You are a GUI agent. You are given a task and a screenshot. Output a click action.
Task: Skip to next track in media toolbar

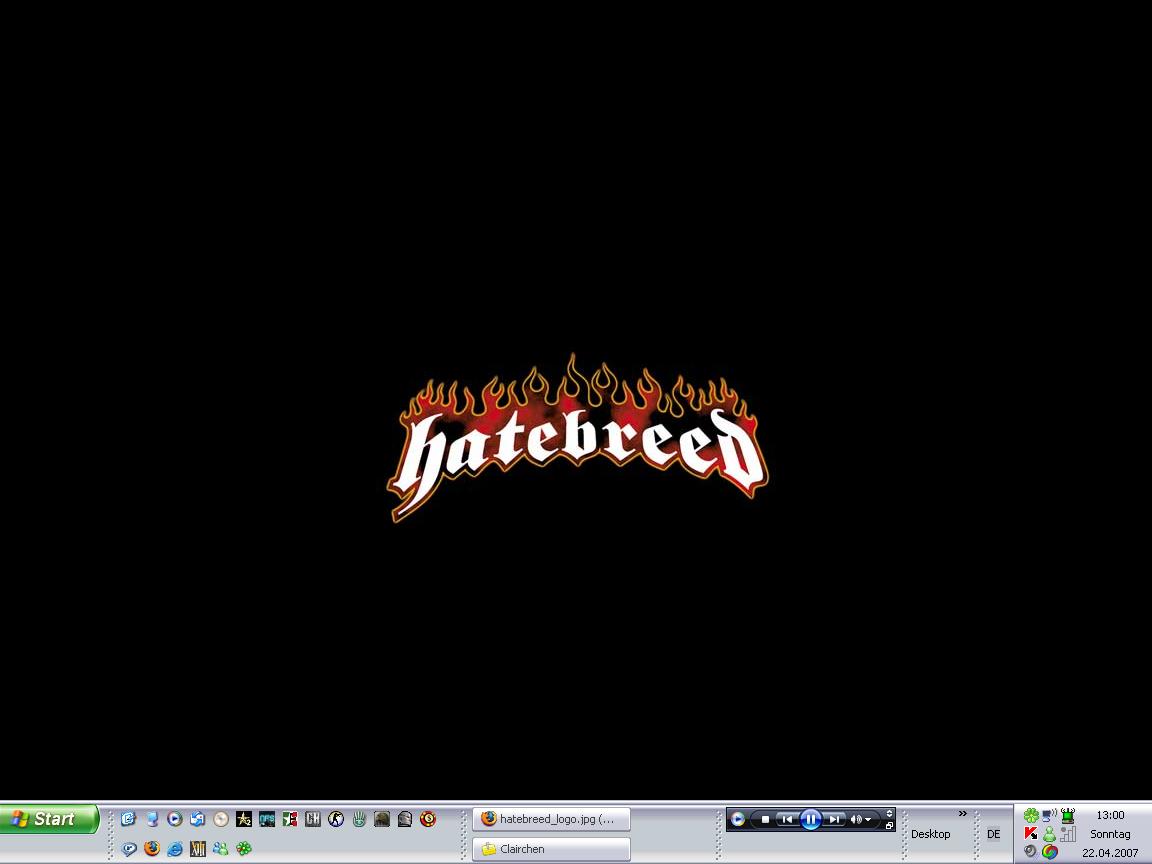(834, 820)
